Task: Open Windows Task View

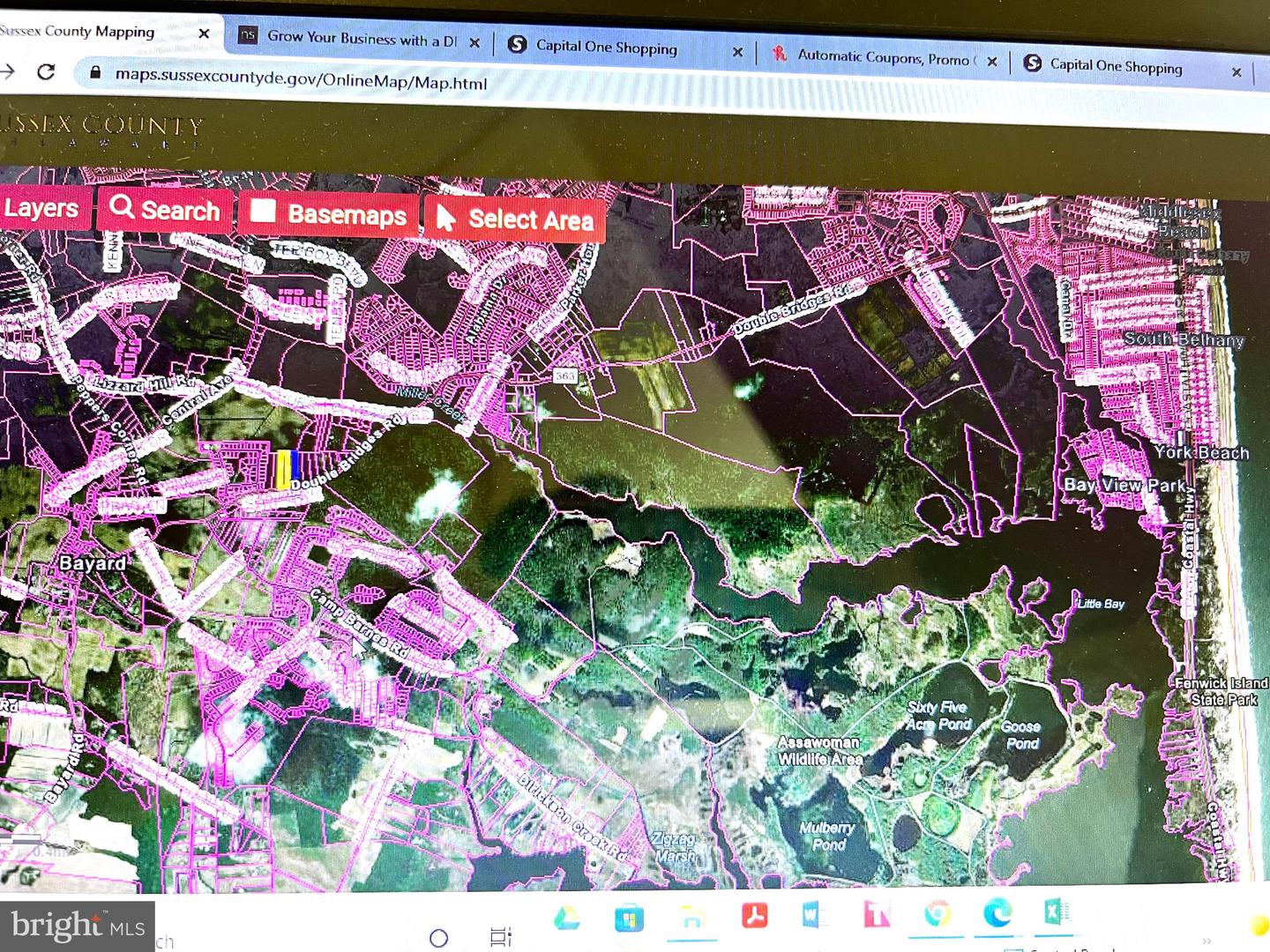Action: tap(500, 937)
